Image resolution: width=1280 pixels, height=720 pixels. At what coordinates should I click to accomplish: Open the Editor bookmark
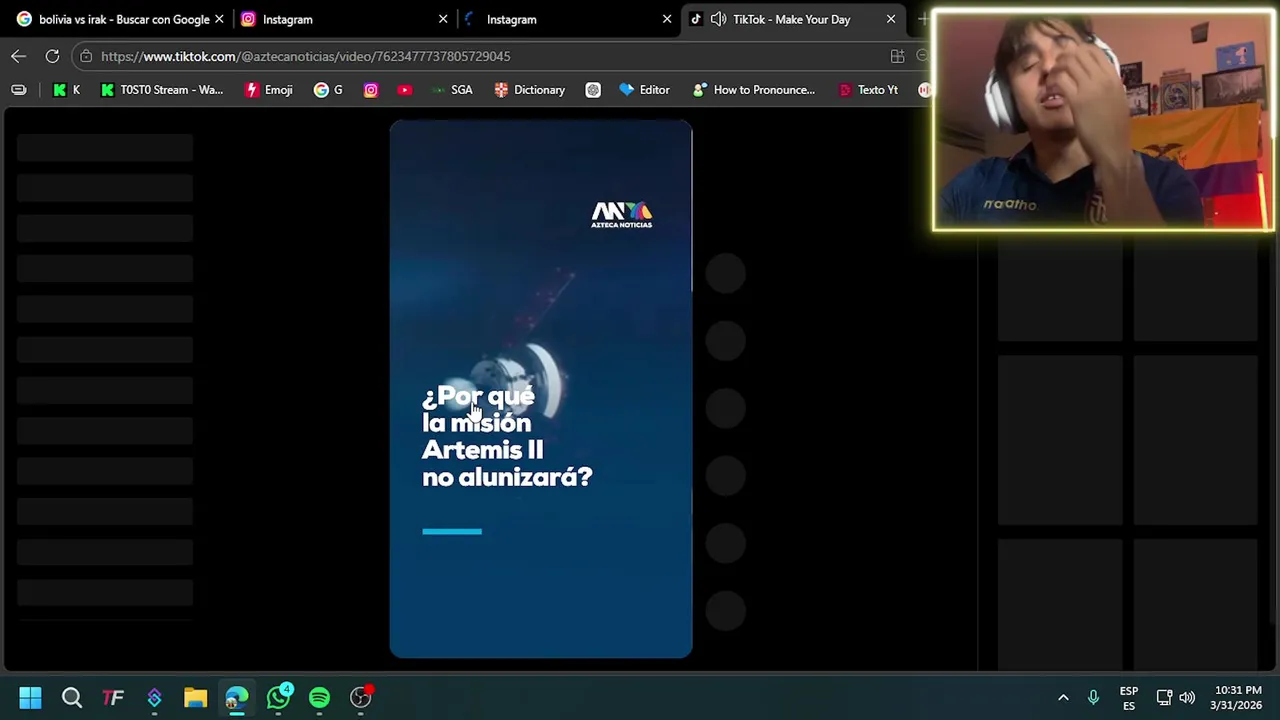[x=644, y=90]
